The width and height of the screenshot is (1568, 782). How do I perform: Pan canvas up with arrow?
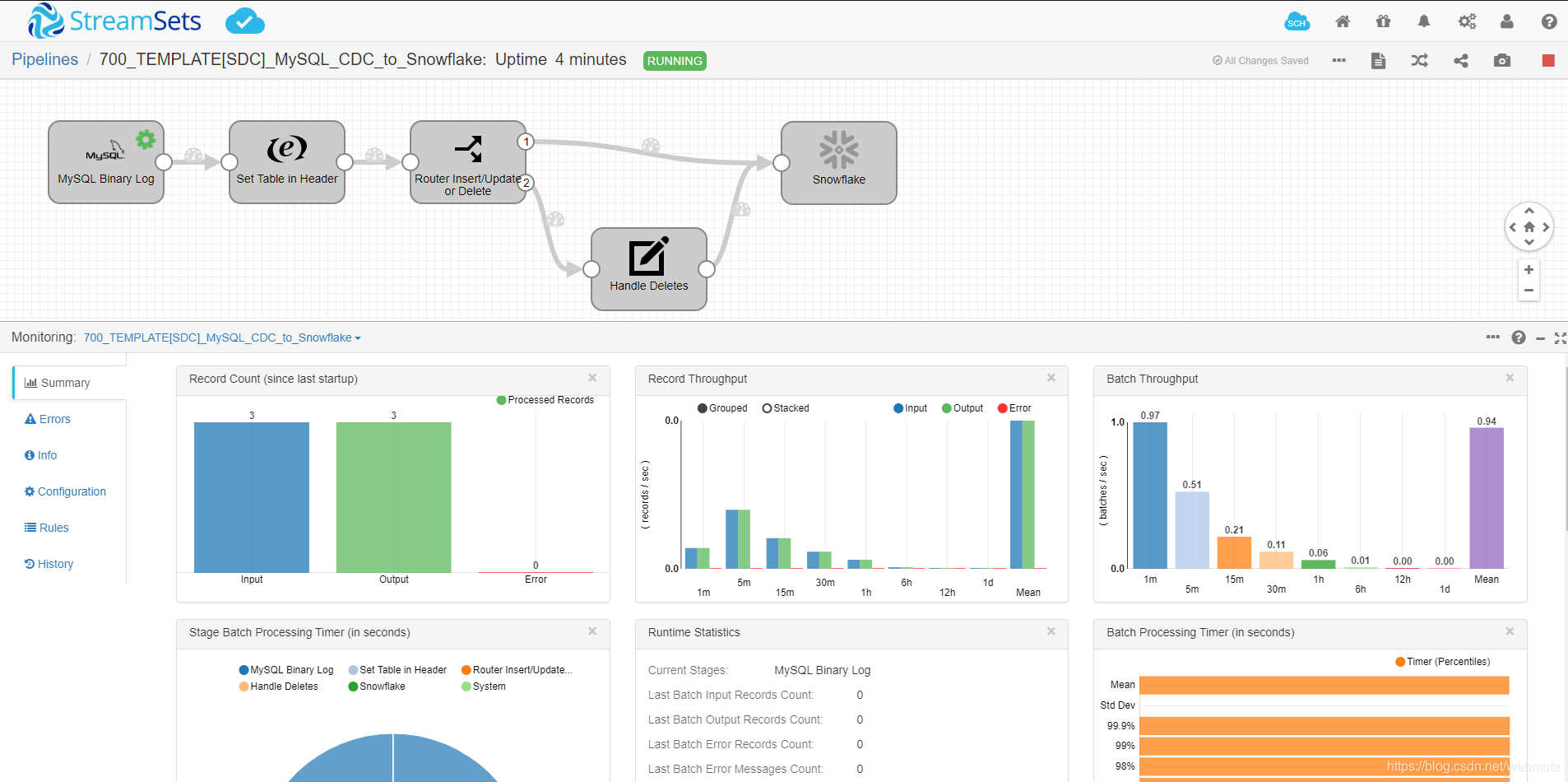(x=1529, y=211)
